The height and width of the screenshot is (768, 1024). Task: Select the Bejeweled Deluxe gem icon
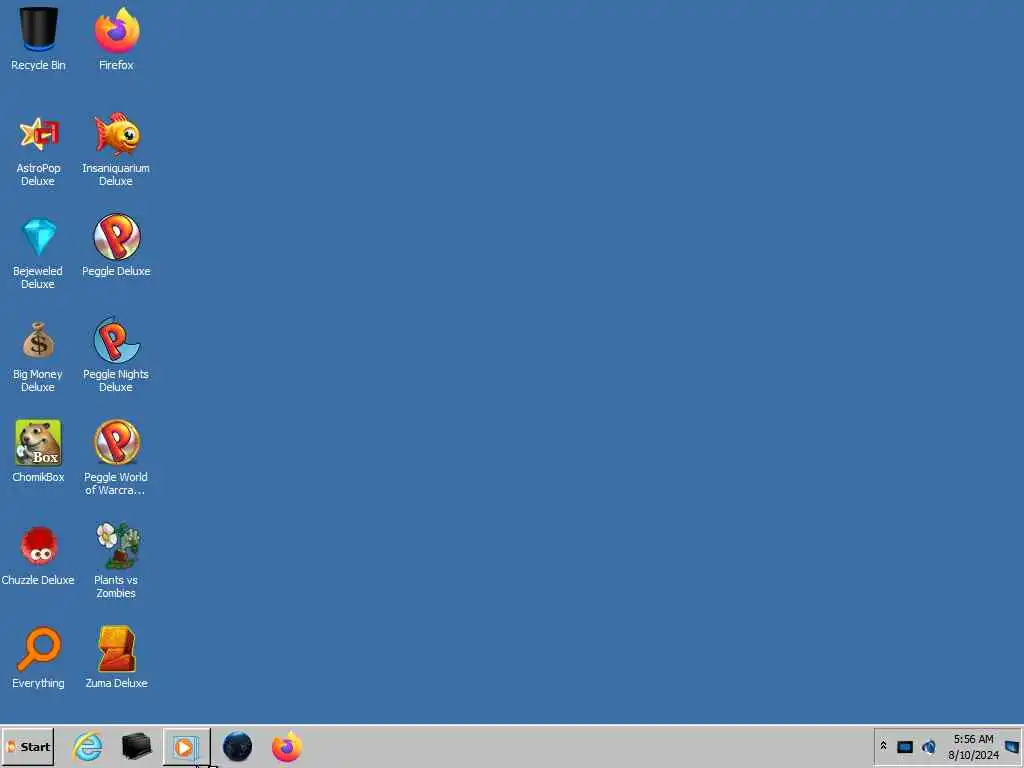click(39, 253)
